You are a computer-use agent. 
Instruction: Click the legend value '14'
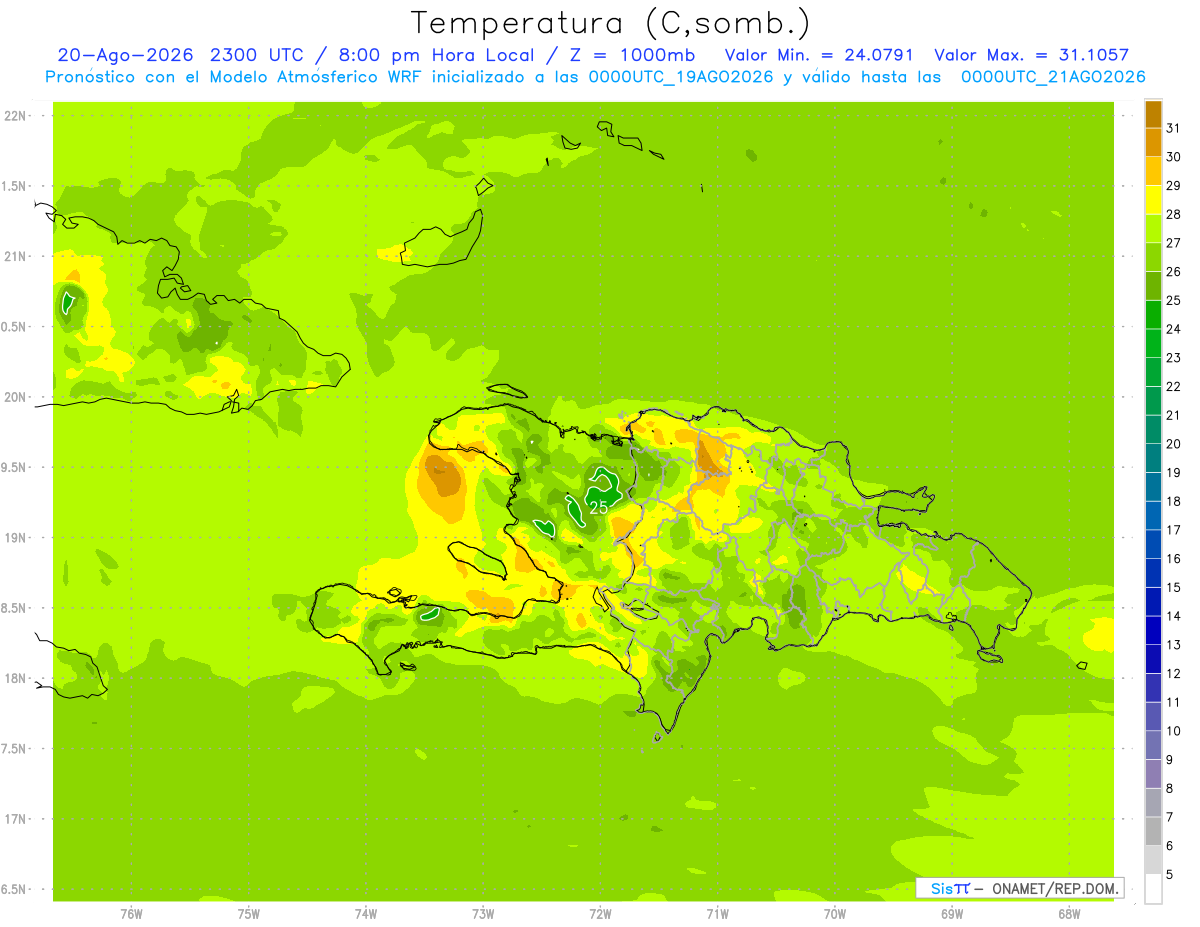pyautogui.click(x=1173, y=616)
